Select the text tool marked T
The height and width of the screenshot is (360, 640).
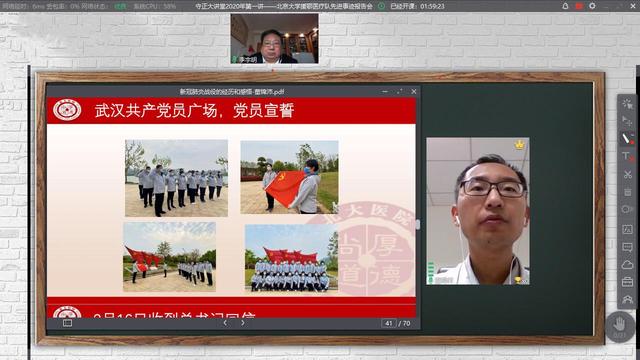point(627,156)
